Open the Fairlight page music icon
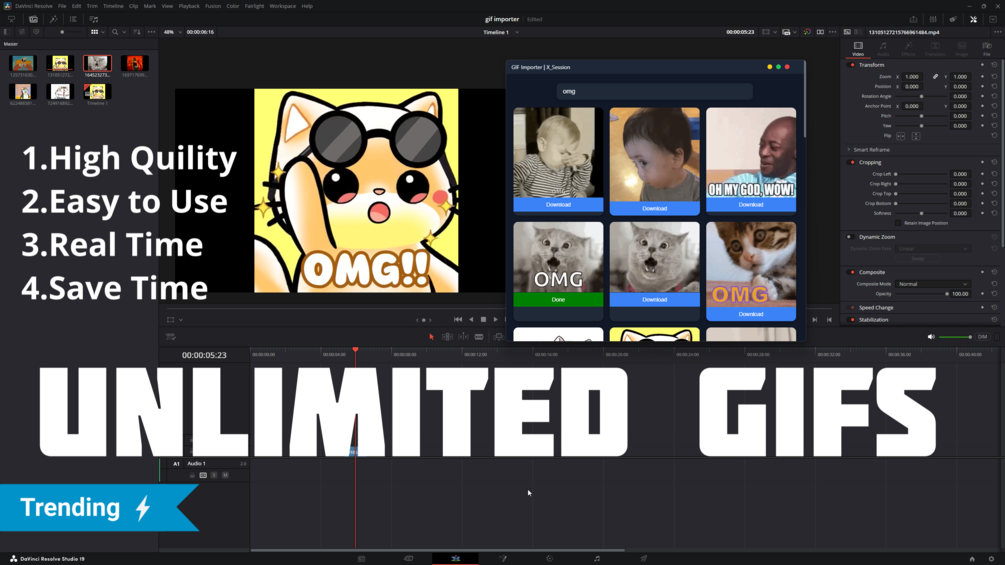Image resolution: width=1005 pixels, height=565 pixels. pos(597,559)
